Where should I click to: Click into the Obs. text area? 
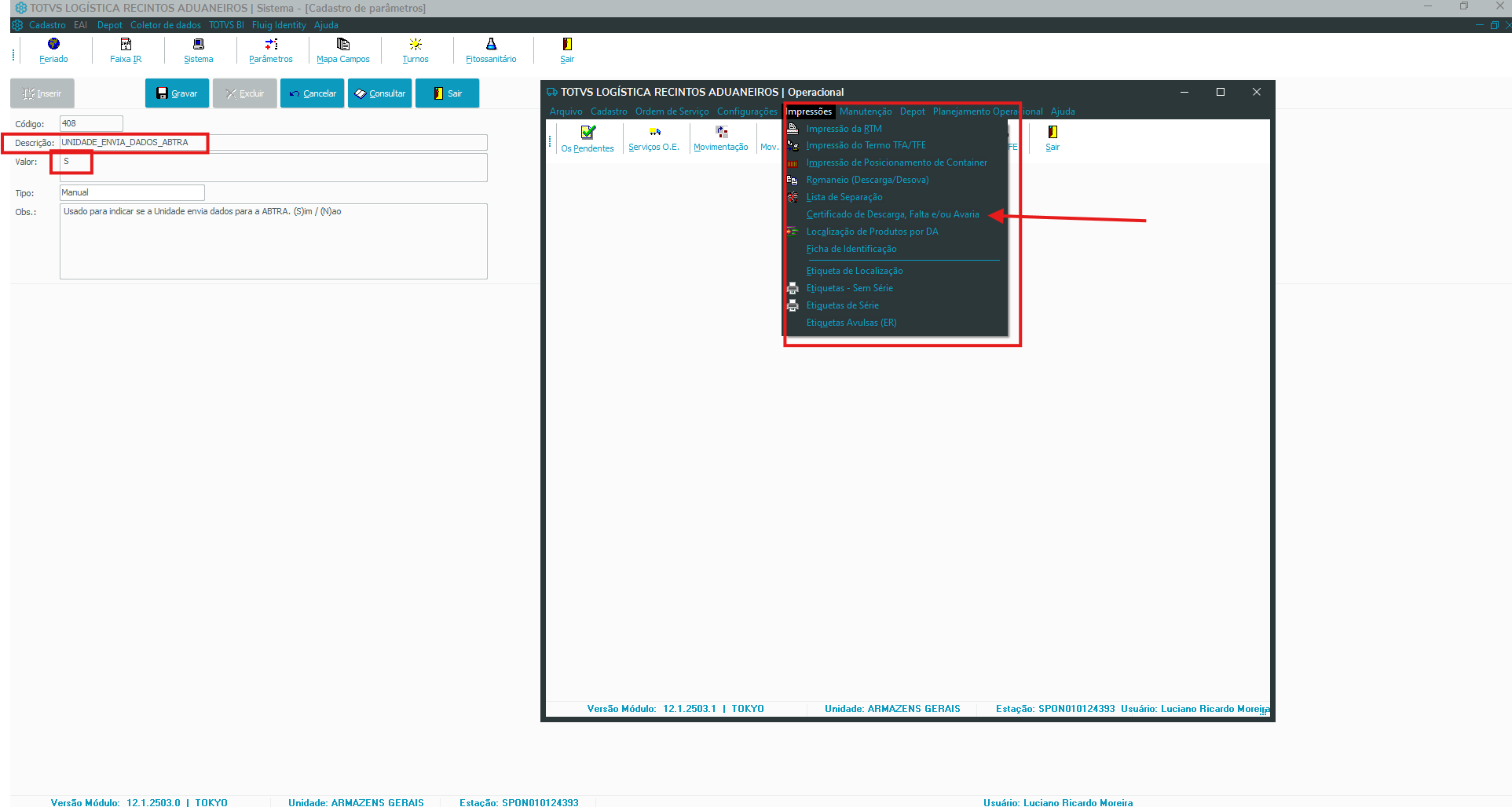273,241
